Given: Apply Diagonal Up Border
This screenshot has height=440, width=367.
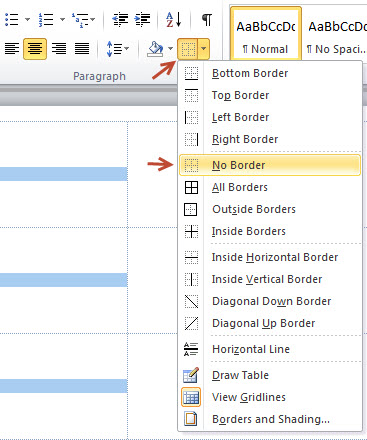Looking at the screenshot, I should click(x=270, y=323).
